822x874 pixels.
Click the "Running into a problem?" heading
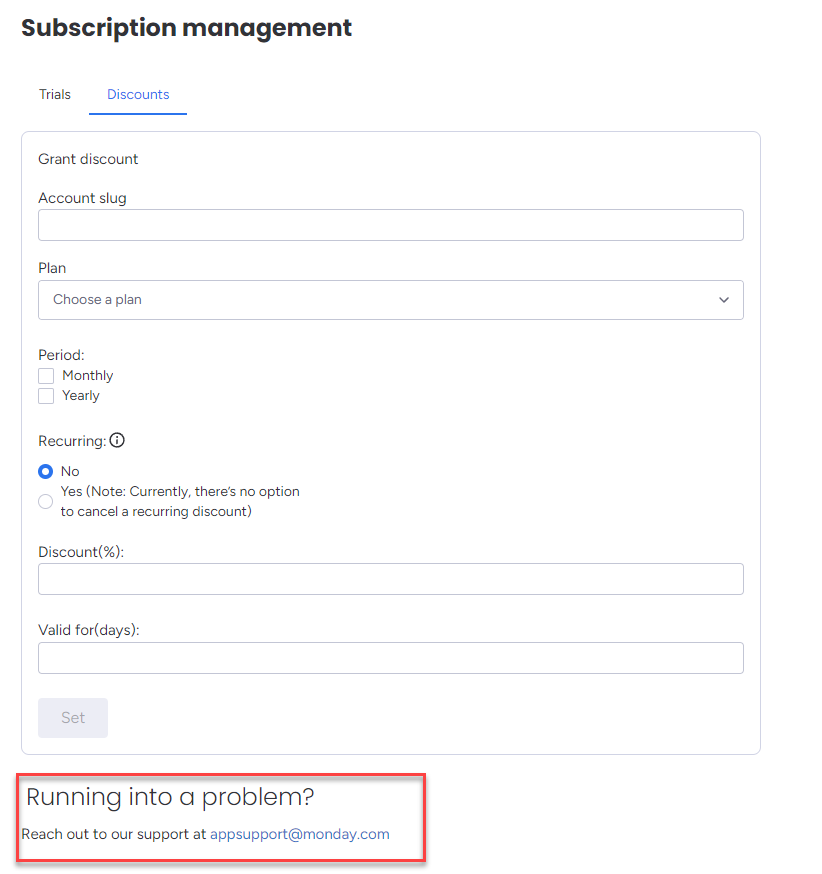tap(171, 797)
